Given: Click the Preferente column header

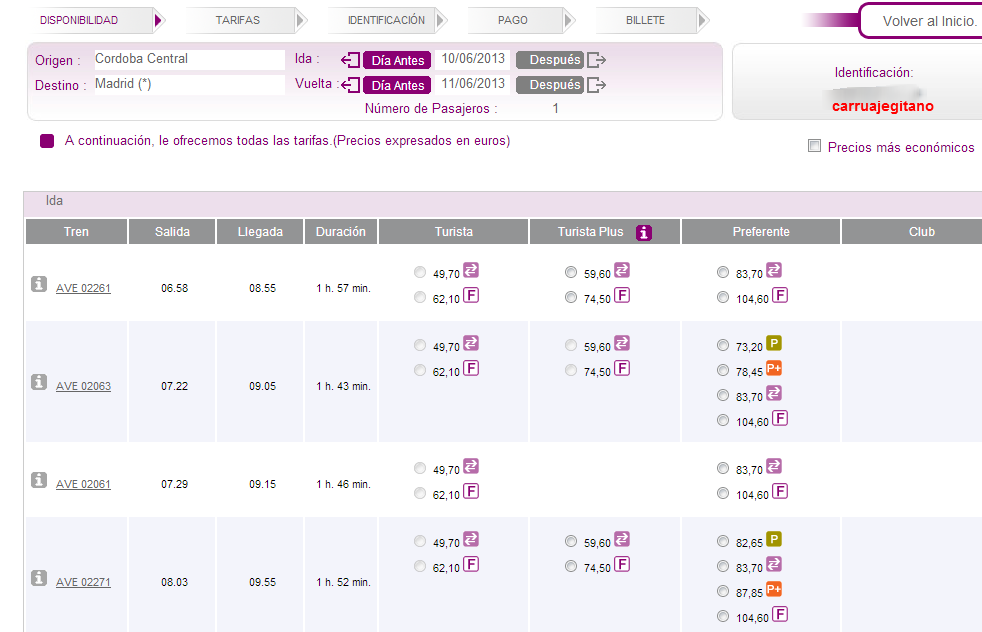Looking at the screenshot, I should pyautogui.click(x=761, y=231).
